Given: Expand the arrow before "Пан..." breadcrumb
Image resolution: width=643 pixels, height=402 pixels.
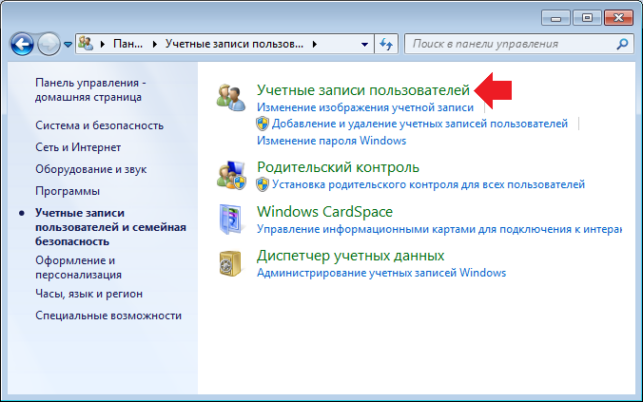Looking at the screenshot, I should tap(103, 44).
